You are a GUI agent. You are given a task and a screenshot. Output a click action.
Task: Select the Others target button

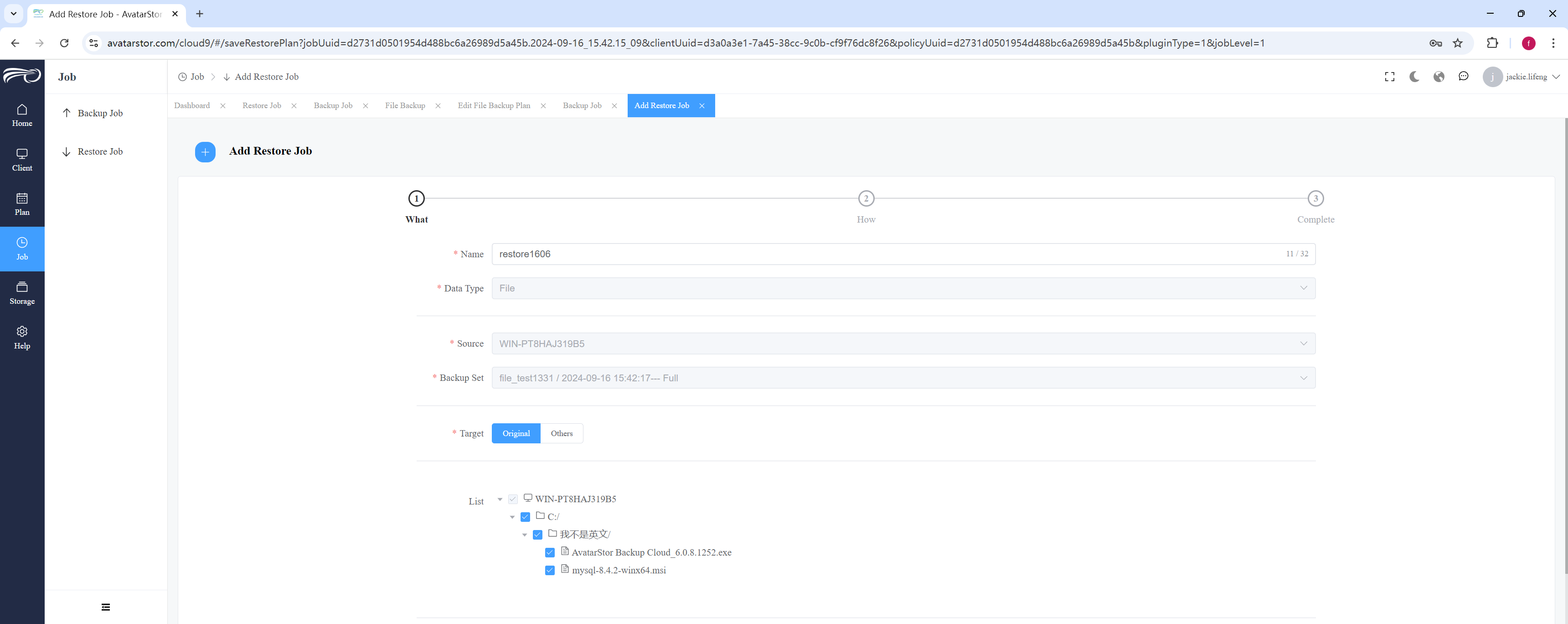click(x=561, y=433)
